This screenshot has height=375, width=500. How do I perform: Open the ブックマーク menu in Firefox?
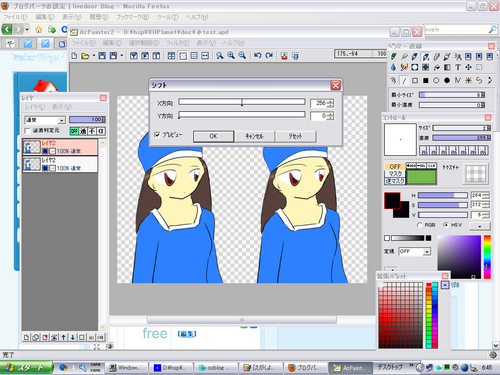click(x=132, y=17)
